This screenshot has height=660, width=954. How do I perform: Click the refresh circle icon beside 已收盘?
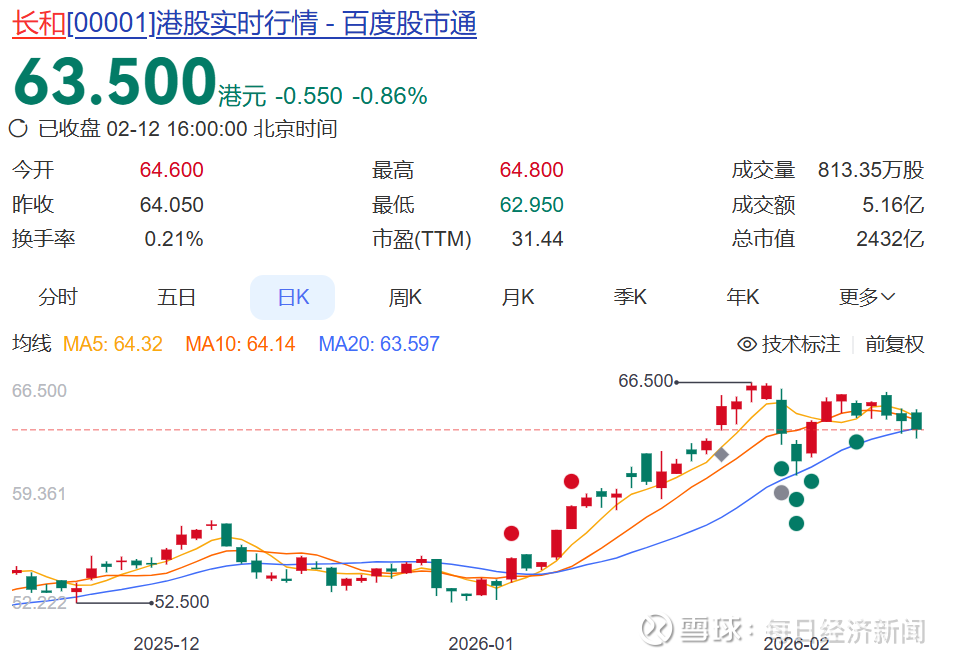click(x=18, y=128)
